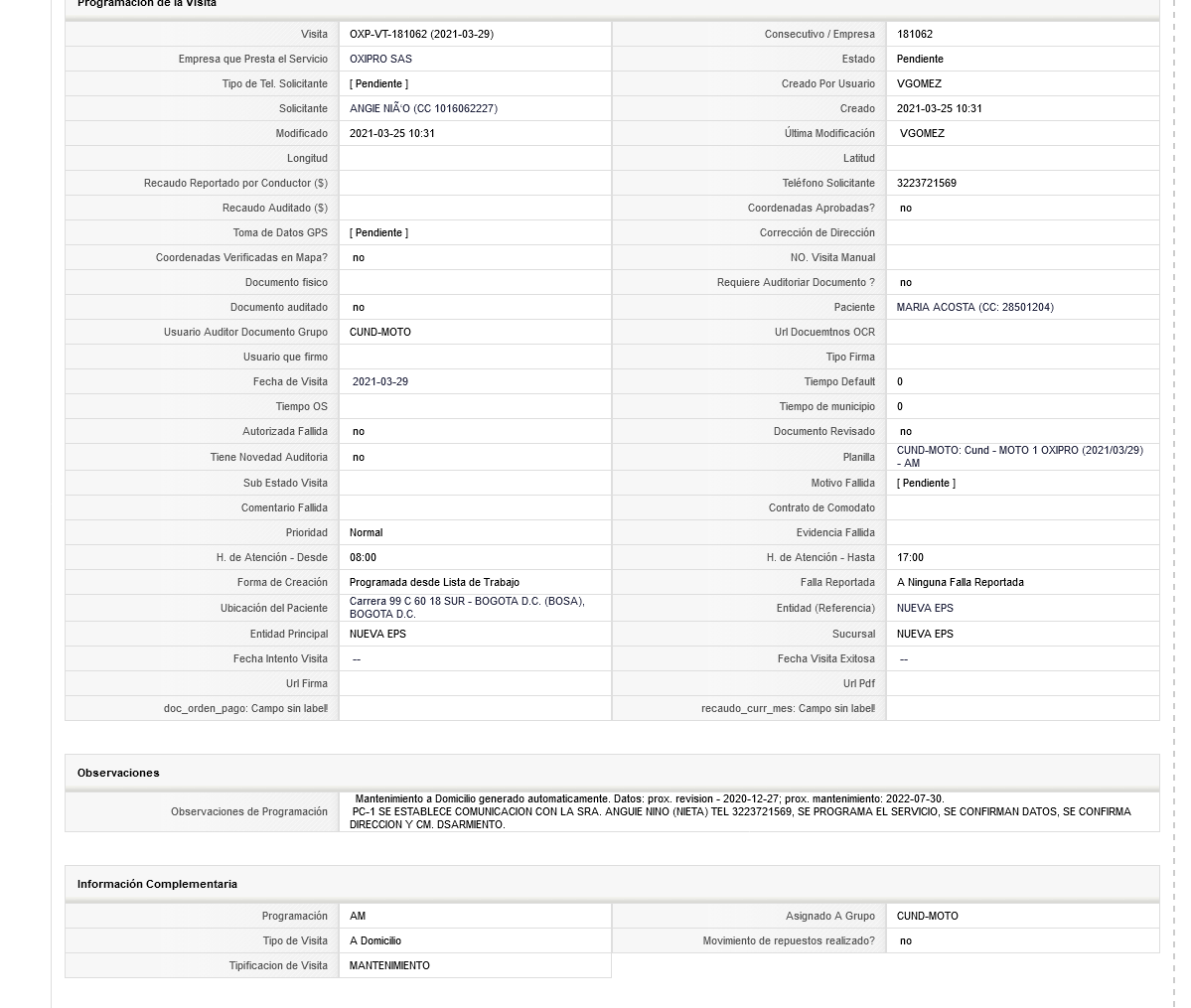Click Usuario Auditor Documento Grupo CUND-MOTO value

coord(379,333)
